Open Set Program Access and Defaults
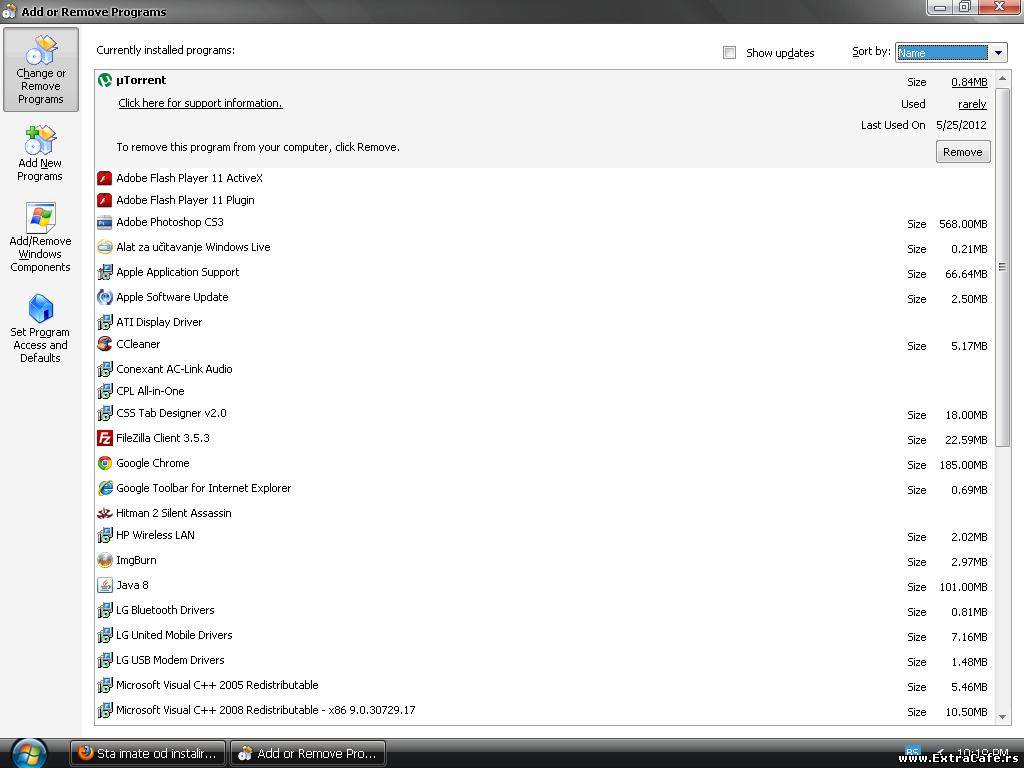Image resolution: width=1024 pixels, height=768 pixels. click(x=40, y=328)
